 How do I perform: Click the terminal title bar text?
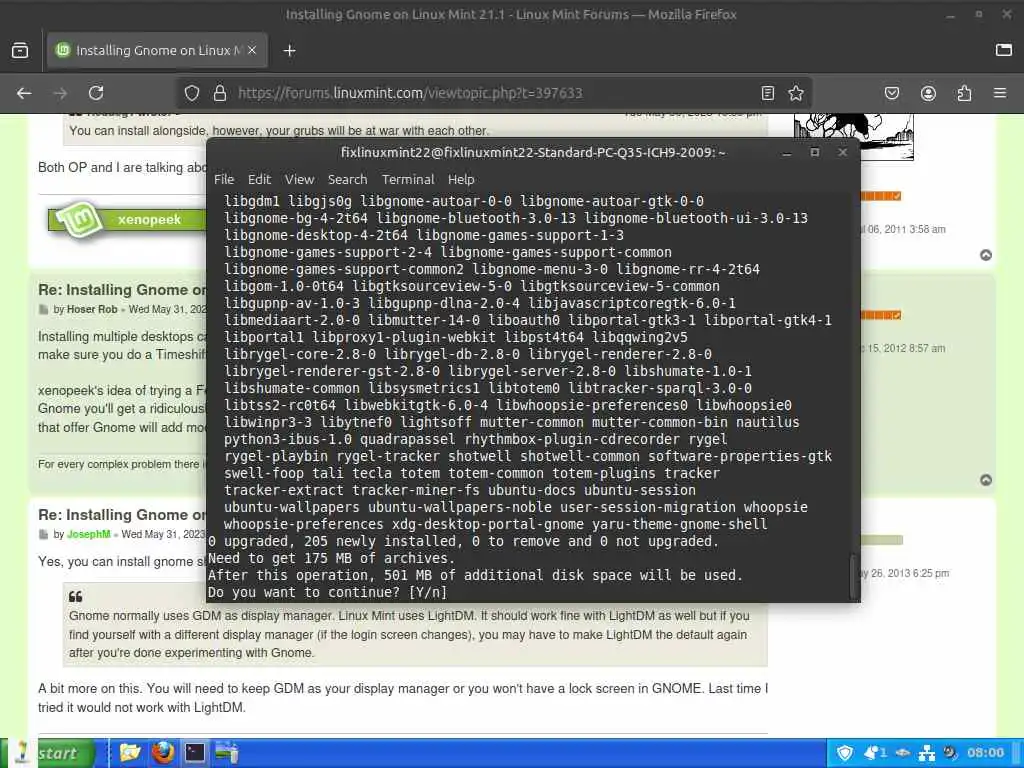pyautogui.click(x=533, y=153)
